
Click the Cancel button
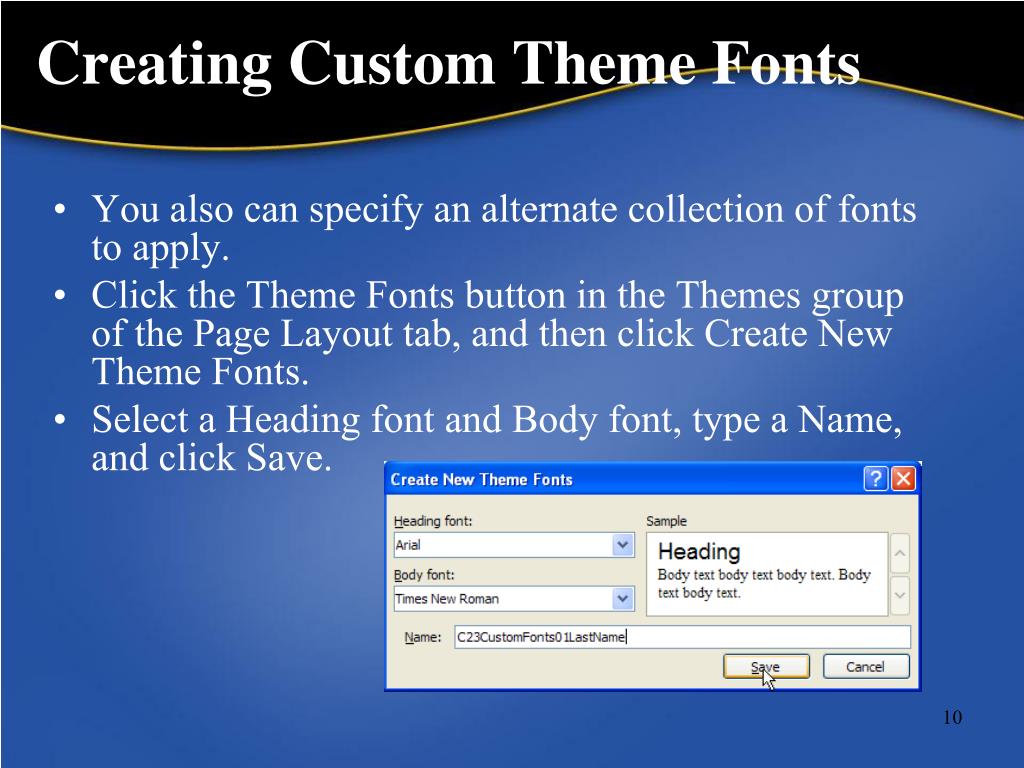865,667
